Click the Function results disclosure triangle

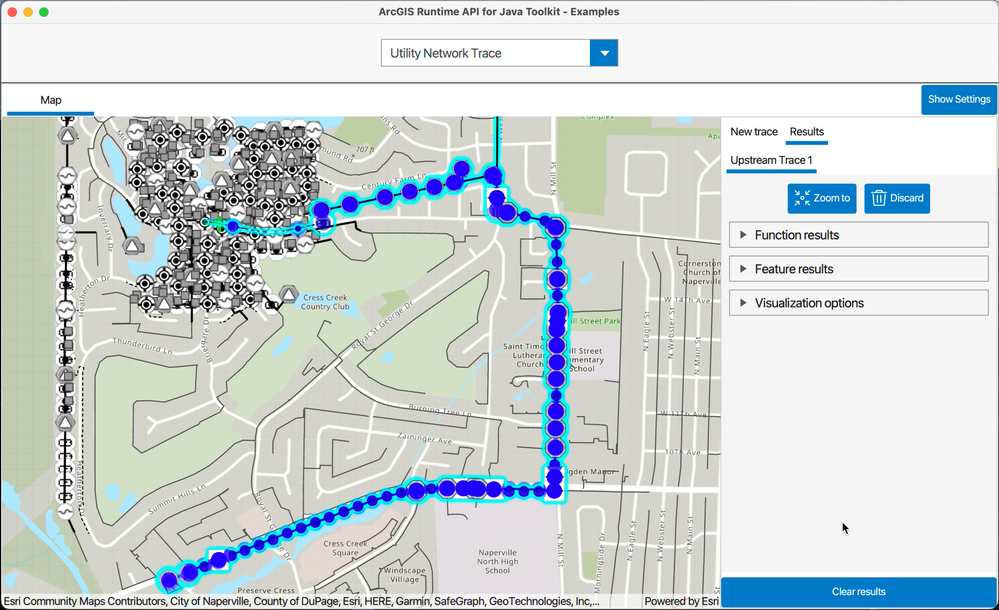[x=743, y=235]
